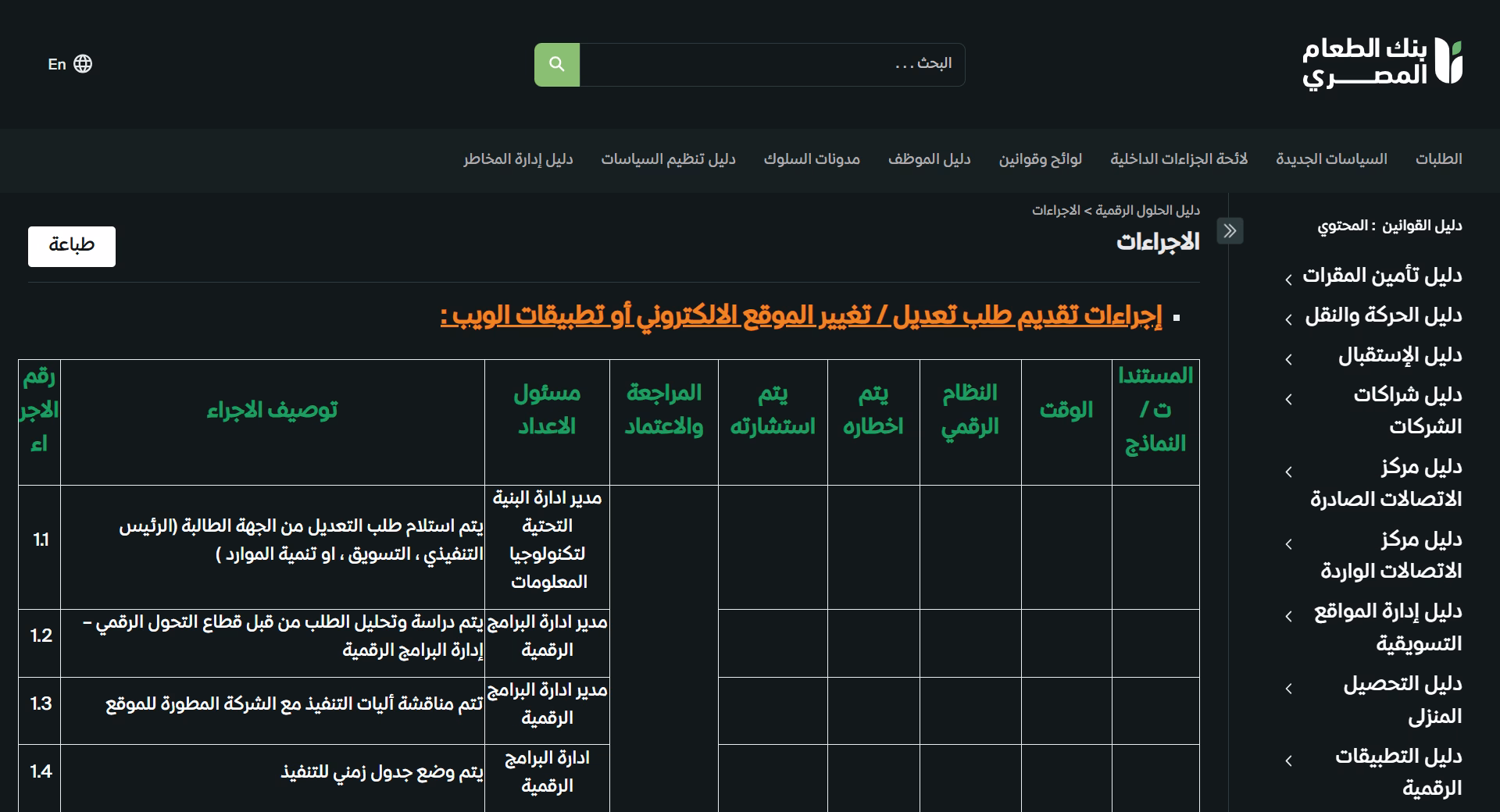
Task: Click دليل الحلول الرقمية breadcrumb link
Action: tap(1147, 210)
